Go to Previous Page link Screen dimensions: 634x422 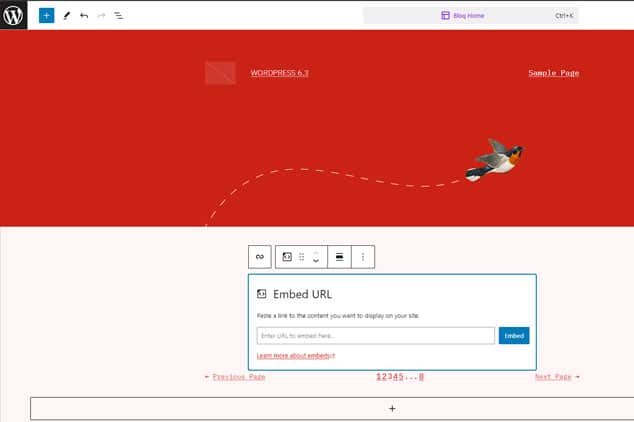point(239,377)
